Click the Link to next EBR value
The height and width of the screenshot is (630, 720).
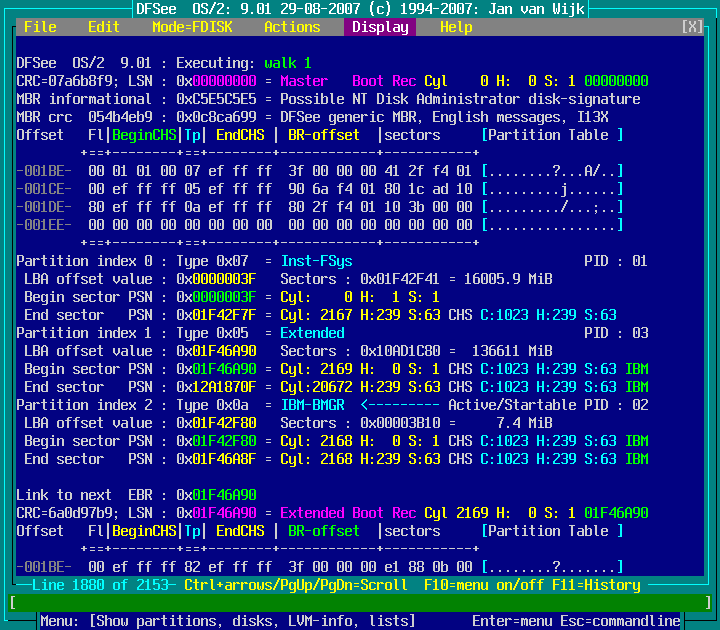216,495
